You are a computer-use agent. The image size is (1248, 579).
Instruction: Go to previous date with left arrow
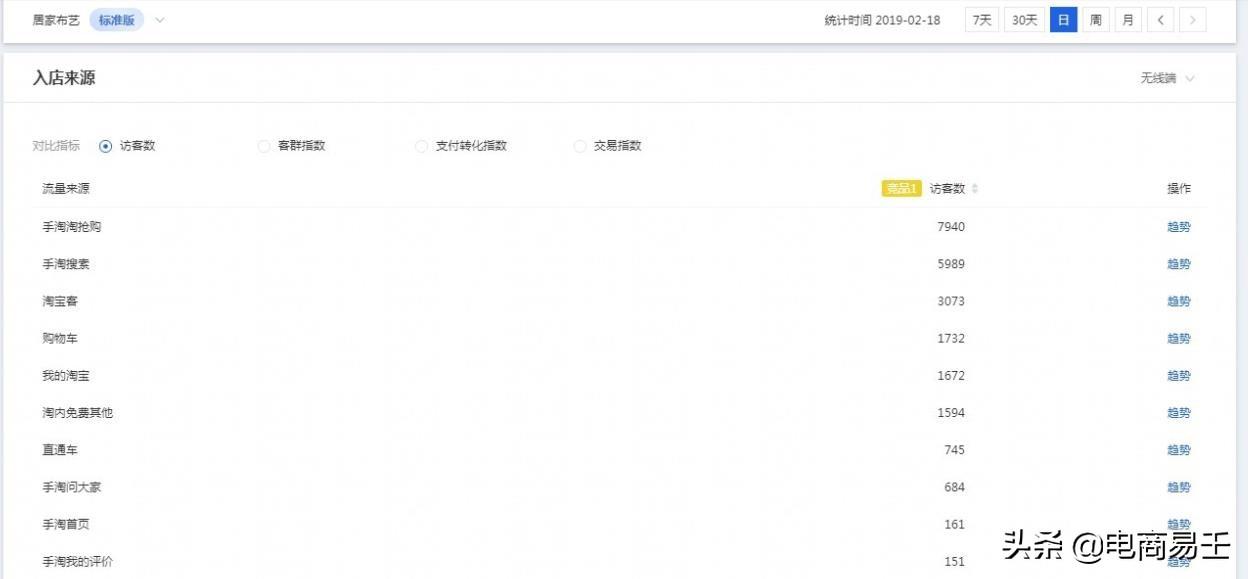[1160, 20]
